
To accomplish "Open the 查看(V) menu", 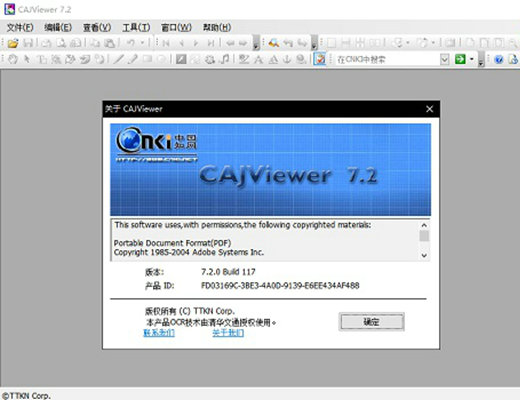I will (97, 27).
